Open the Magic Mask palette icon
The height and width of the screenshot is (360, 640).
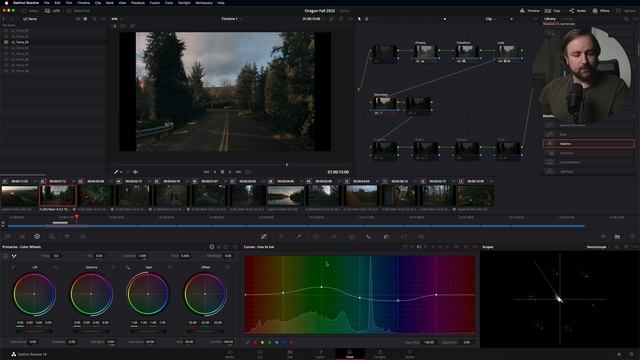351,236
